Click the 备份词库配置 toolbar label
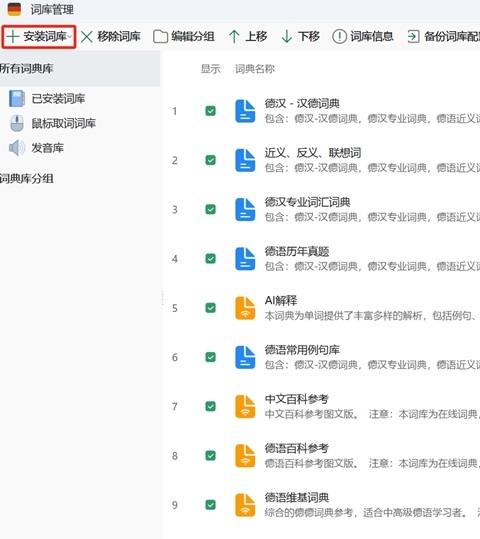Image resolution: width=480 pixels, height=539 pixels. coord(452,36)
